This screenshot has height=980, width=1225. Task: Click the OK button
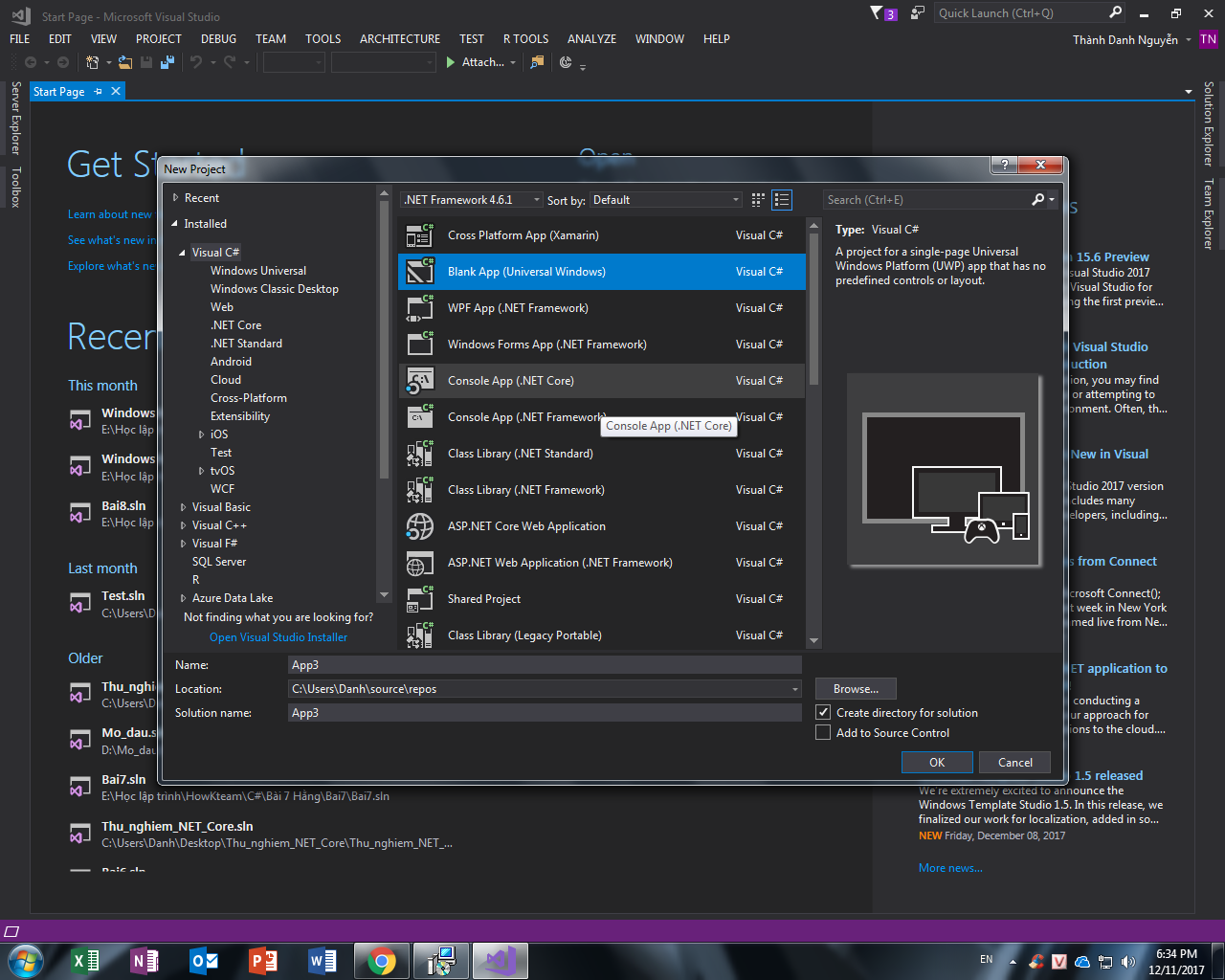tap(937, 763)
